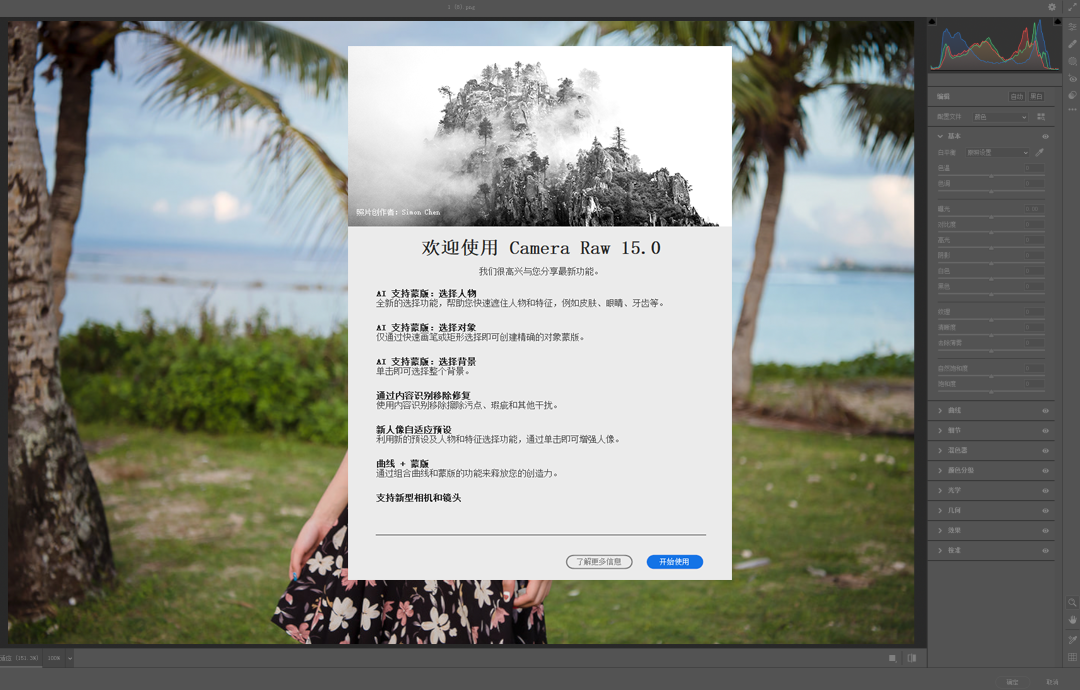The image size is (1080, 690).
Task: Toggle visibility eye for 光学 panel
Action: tap(1046, 490)
